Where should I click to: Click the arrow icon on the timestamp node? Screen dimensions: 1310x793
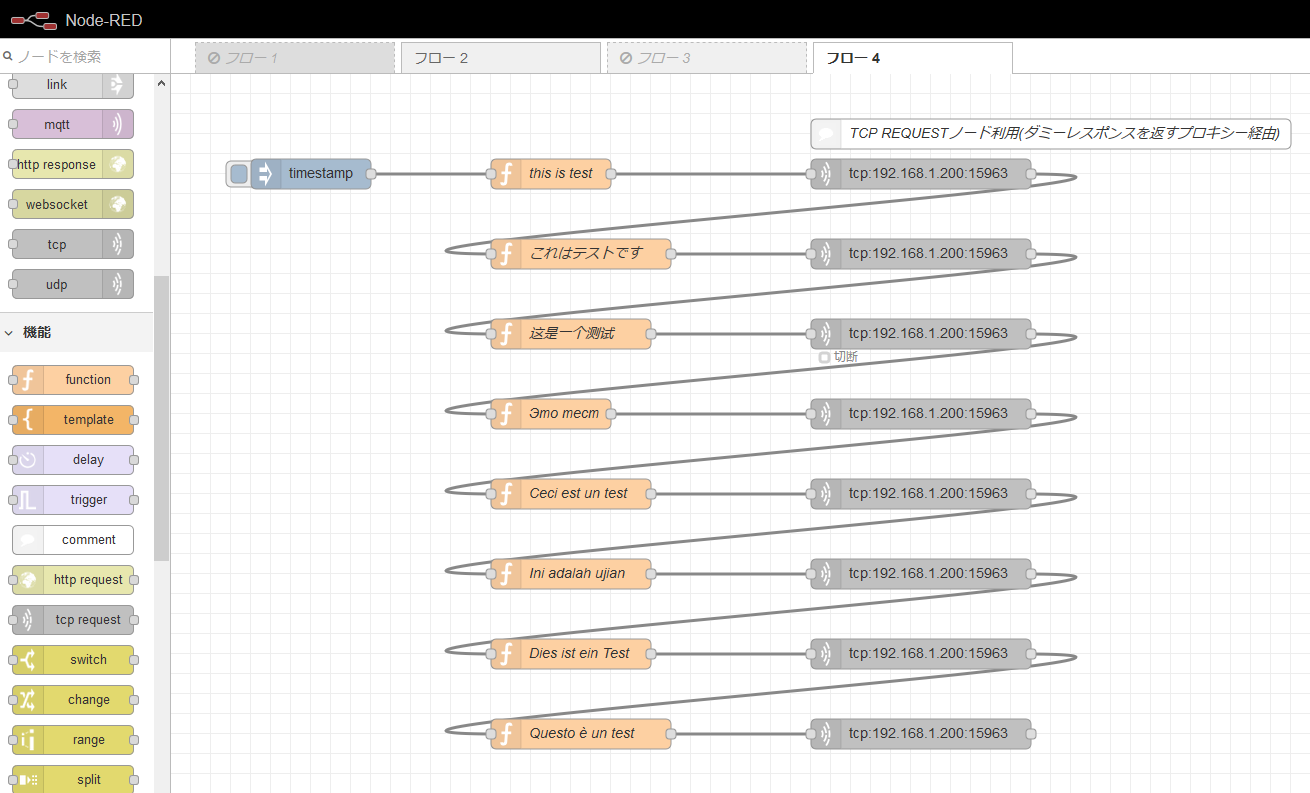click(x=266, y=174)
